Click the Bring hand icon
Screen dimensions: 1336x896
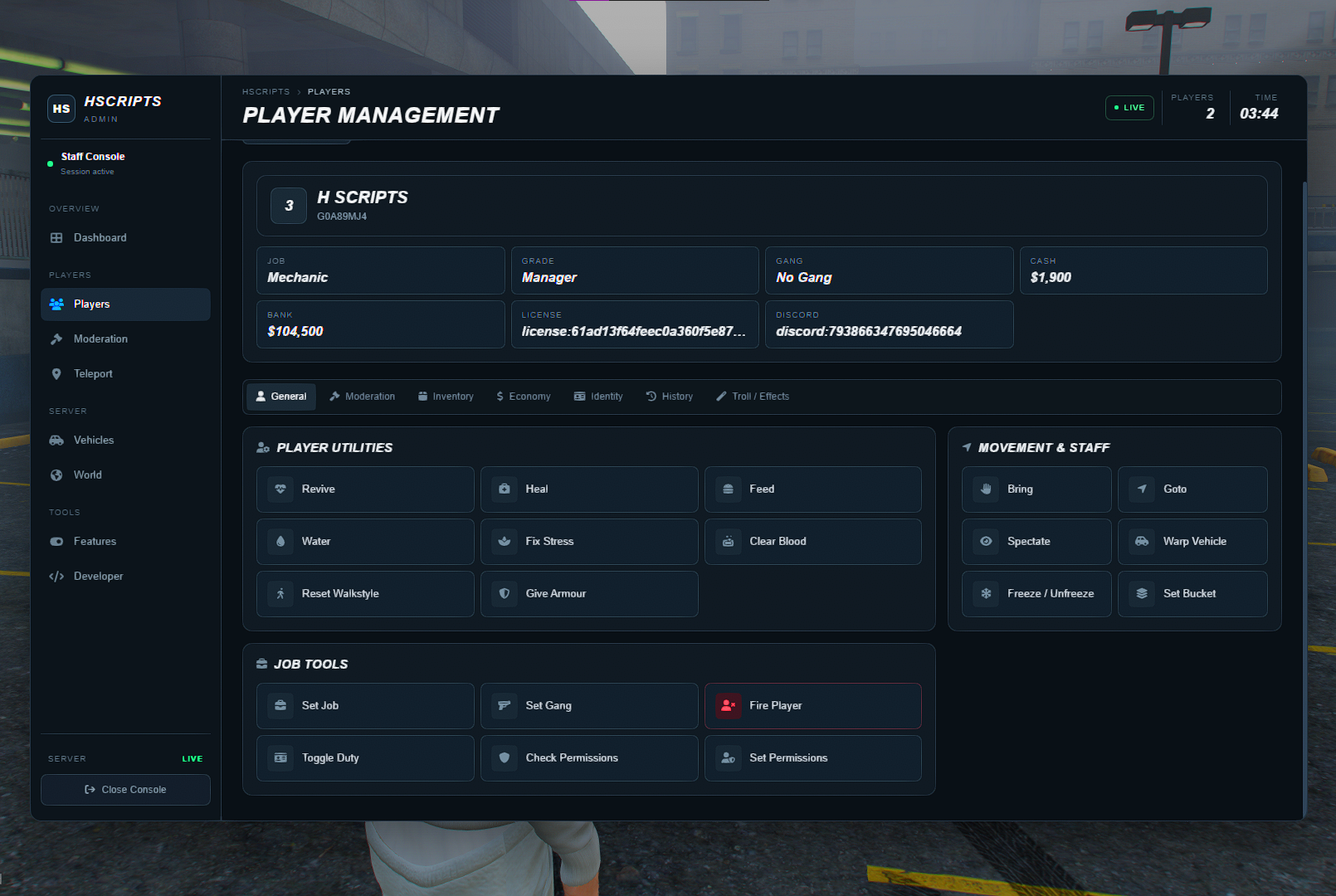coord(986,489)
